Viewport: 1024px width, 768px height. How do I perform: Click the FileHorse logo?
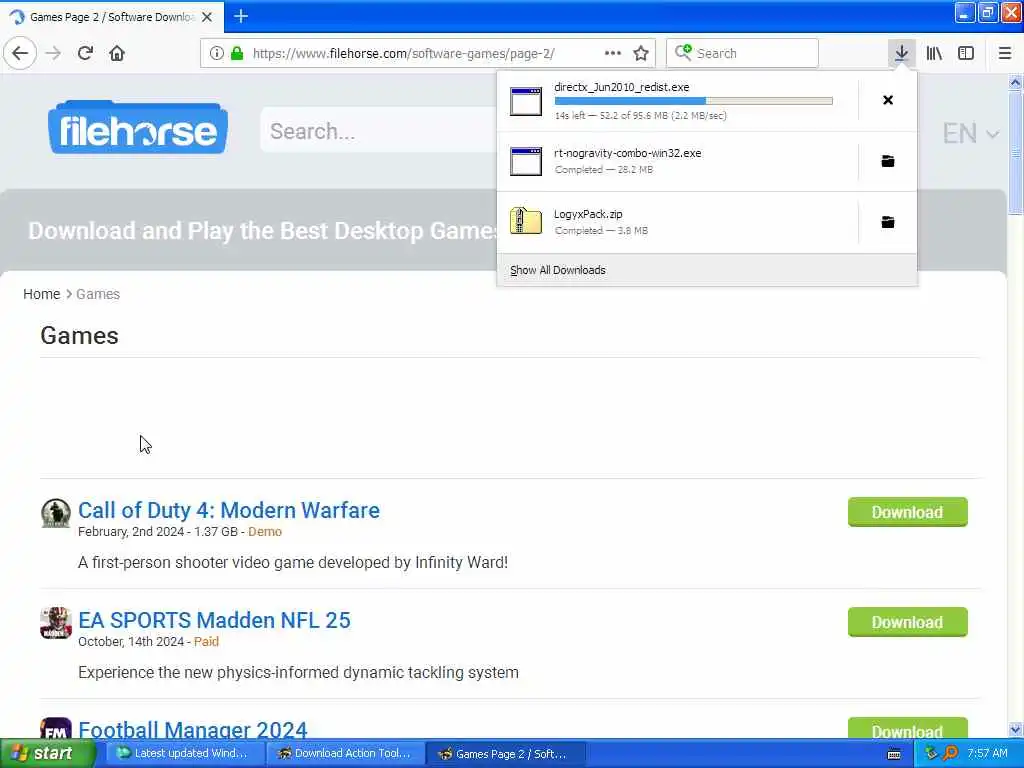[138, 127]
